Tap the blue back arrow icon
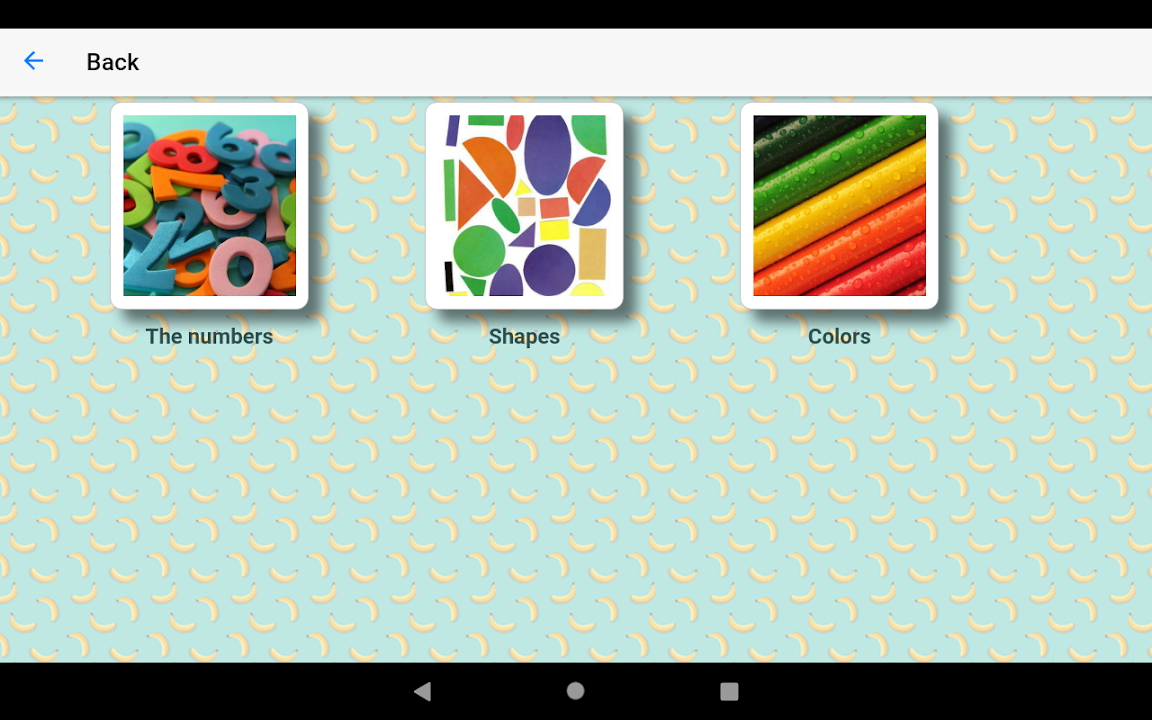 pyautogui.click(x=34, y=61)
